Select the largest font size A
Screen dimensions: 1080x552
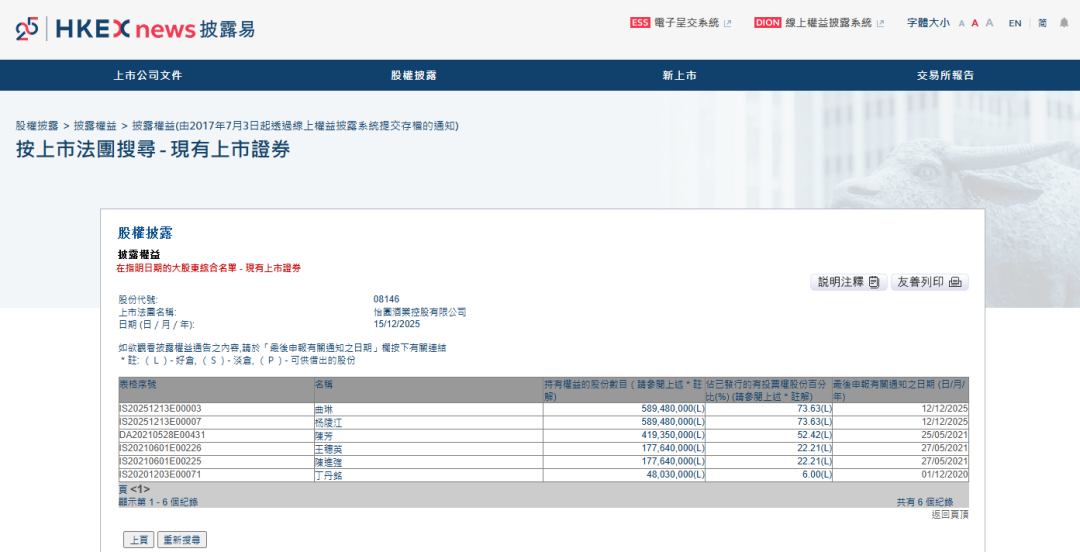(989, 23)
